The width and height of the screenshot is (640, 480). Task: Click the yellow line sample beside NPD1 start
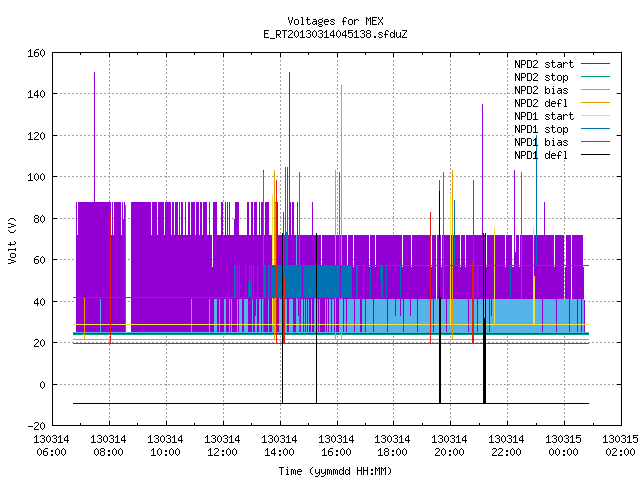click(x=595, y=116)
